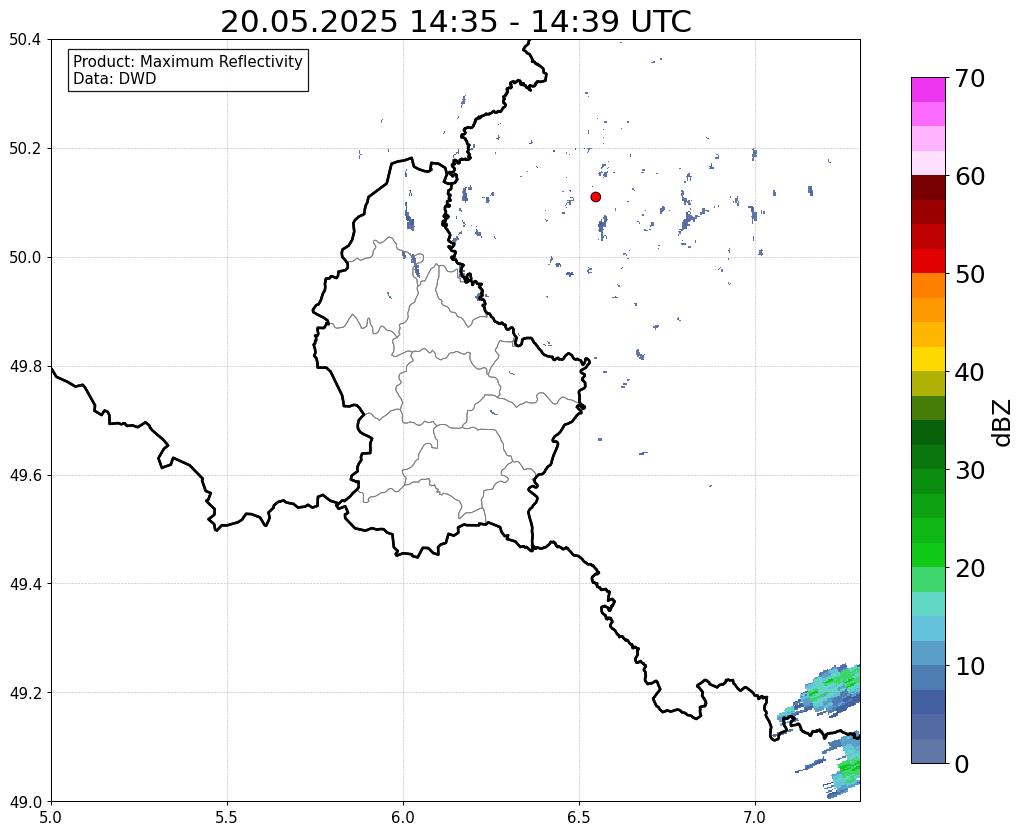Click the yellow colorbar segment above 40
The height and width of the screenshot is (834, 1023).
point(928,359)
